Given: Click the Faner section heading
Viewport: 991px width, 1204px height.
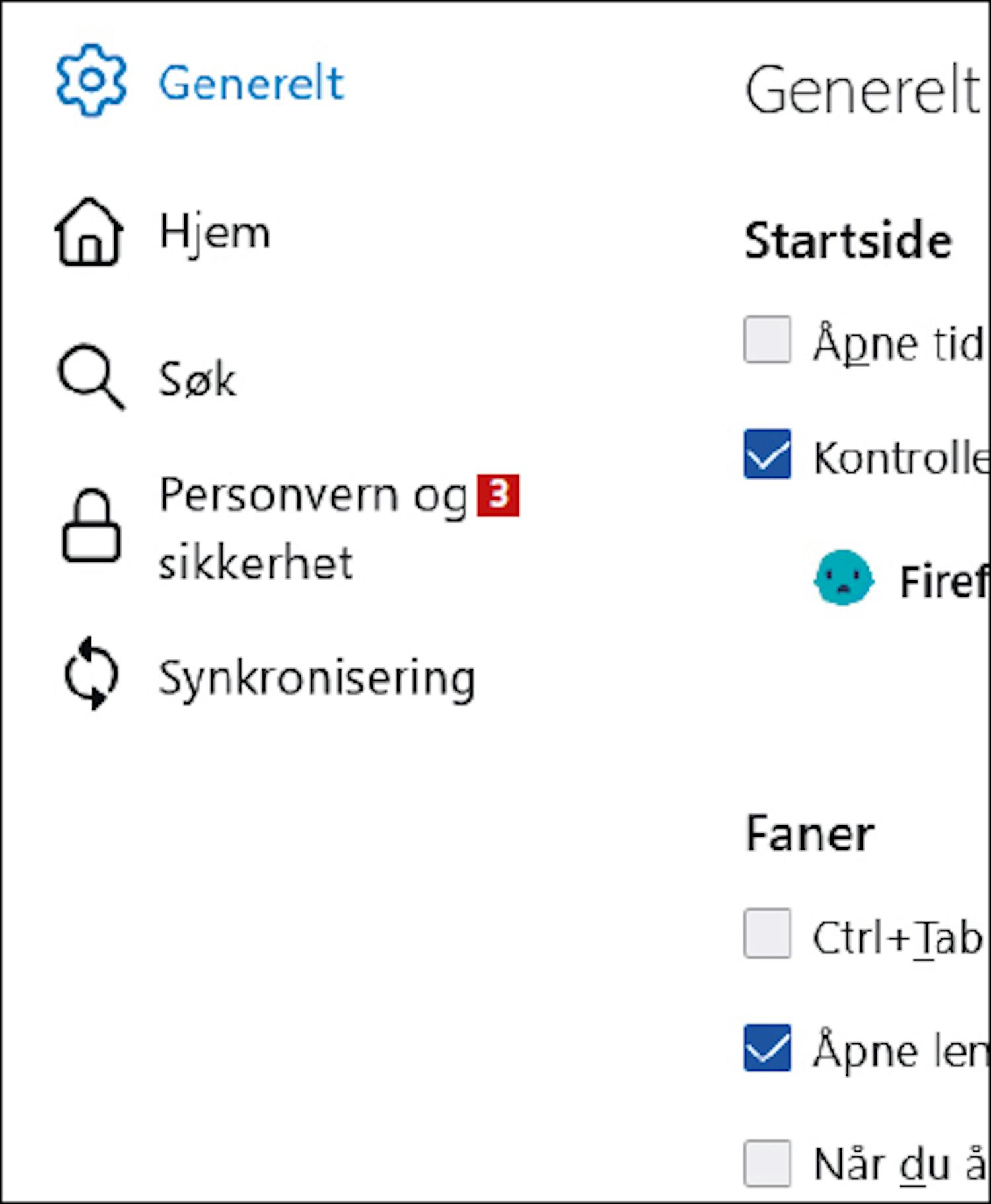Looking at the screenshot, I should coord(810,834).
